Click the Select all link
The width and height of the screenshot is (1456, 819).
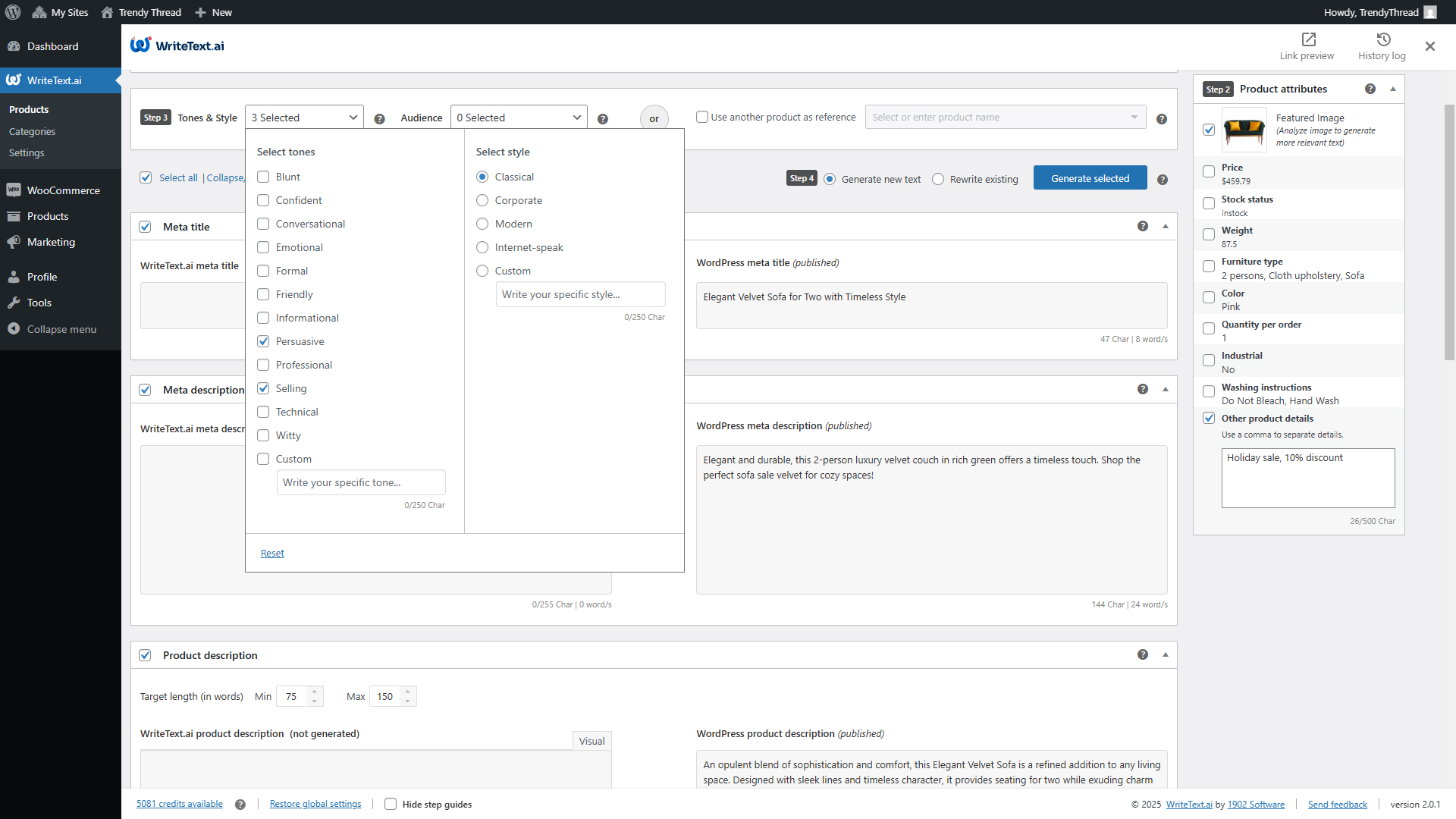[178, 177]
